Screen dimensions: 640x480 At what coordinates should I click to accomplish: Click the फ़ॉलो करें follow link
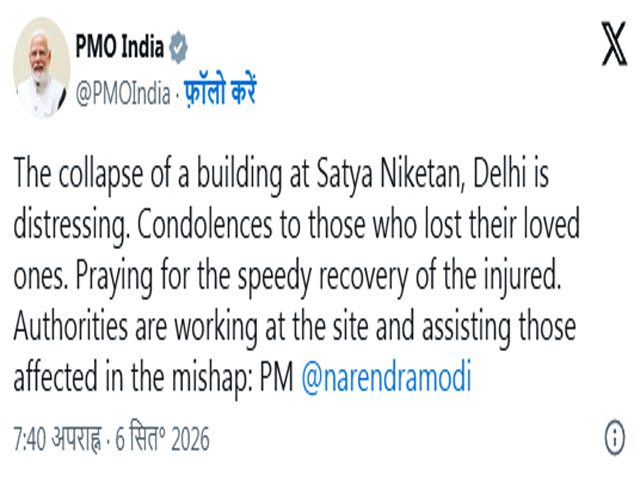[220, 89]
